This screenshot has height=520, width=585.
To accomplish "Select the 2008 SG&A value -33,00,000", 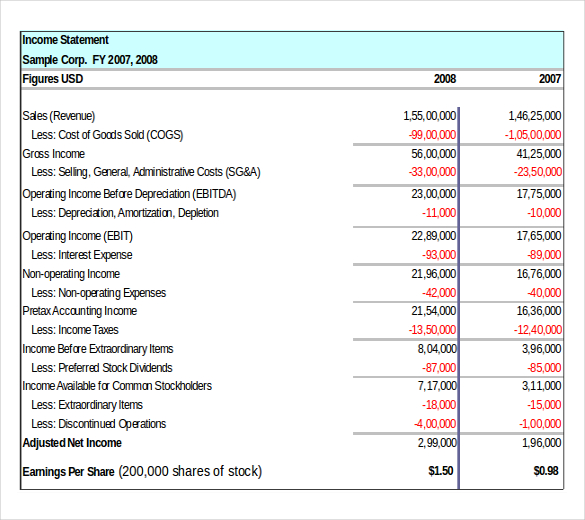I will pyautogui.click(x=432, y=172).
